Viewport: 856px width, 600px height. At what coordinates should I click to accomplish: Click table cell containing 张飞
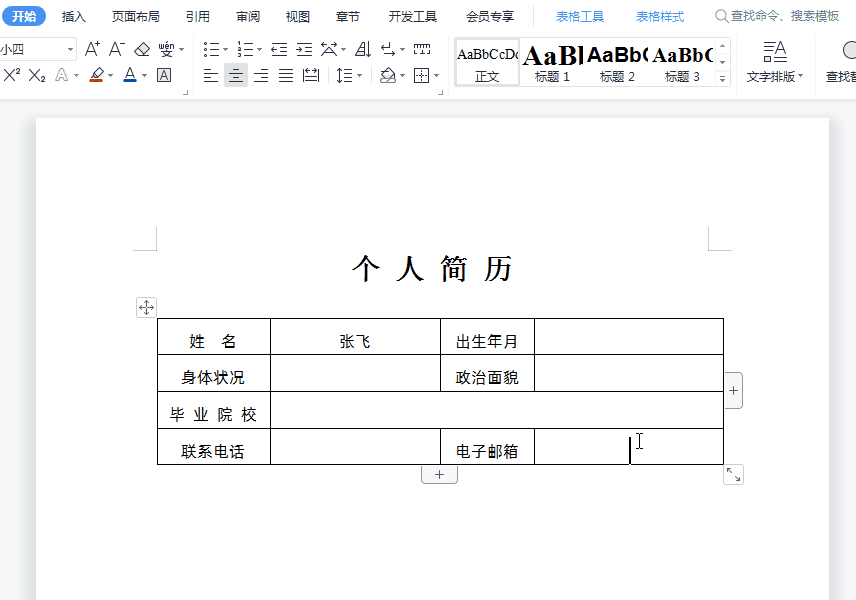(355, 337)
